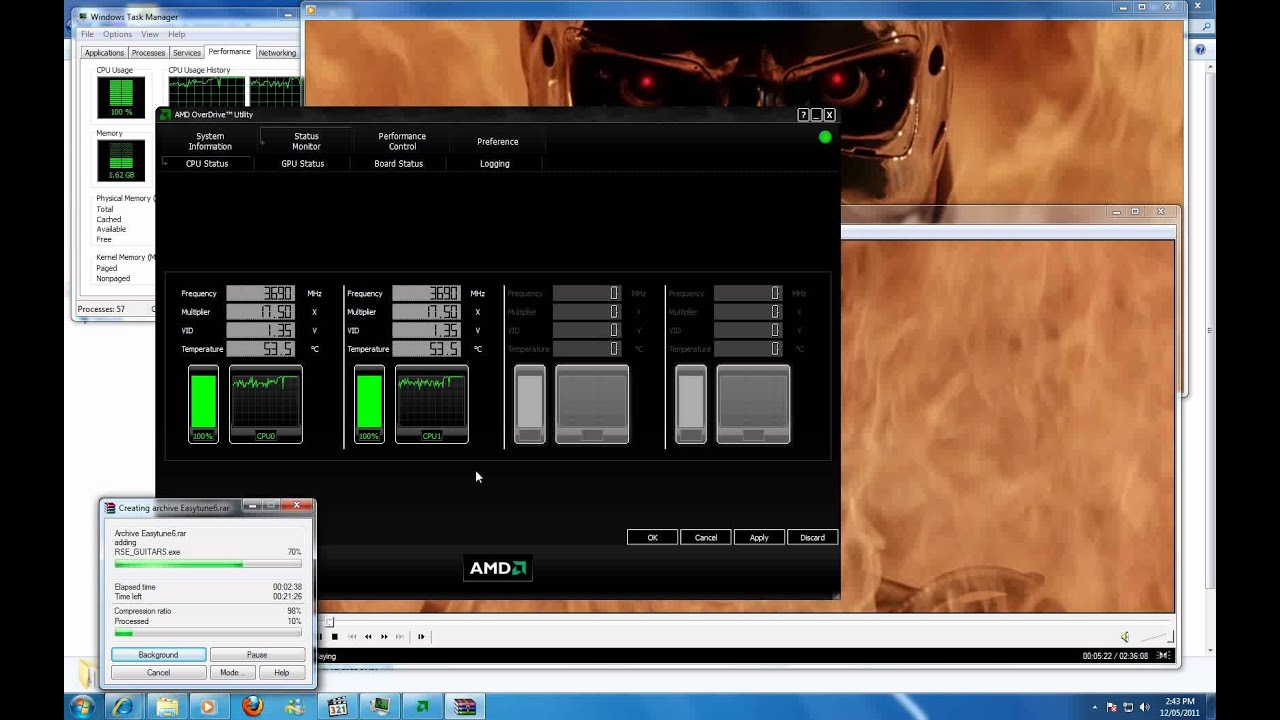This screenshot has height=720, width=1280.
Task: Switch to Task Manager Services tab
Action: coord(187,52)
